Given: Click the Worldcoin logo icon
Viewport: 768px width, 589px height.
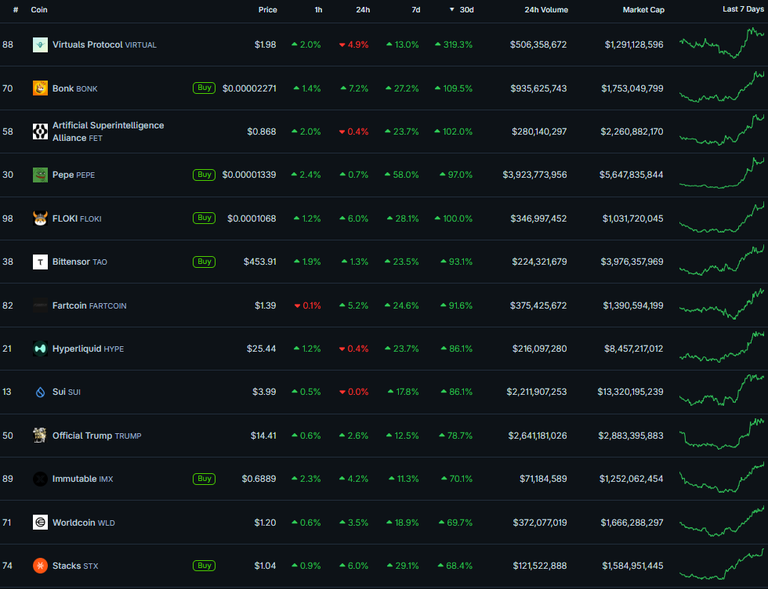Looking at the screenshot, I should point(40,522).
